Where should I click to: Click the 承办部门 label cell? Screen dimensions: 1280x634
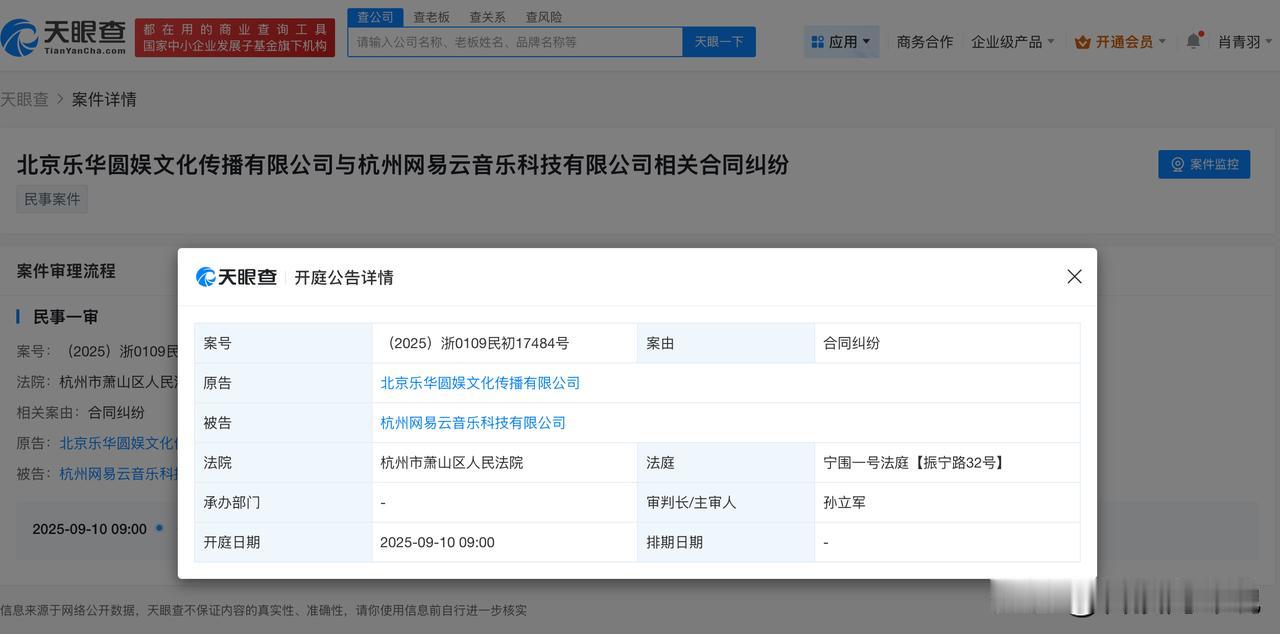[283, 503]
